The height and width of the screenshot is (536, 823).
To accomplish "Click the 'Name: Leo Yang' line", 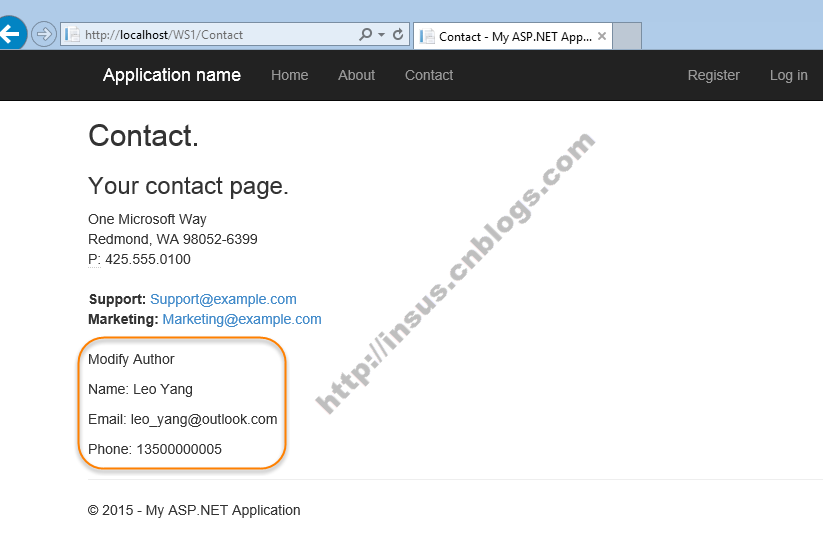I will pyautogui.click(x=140, y=389).
